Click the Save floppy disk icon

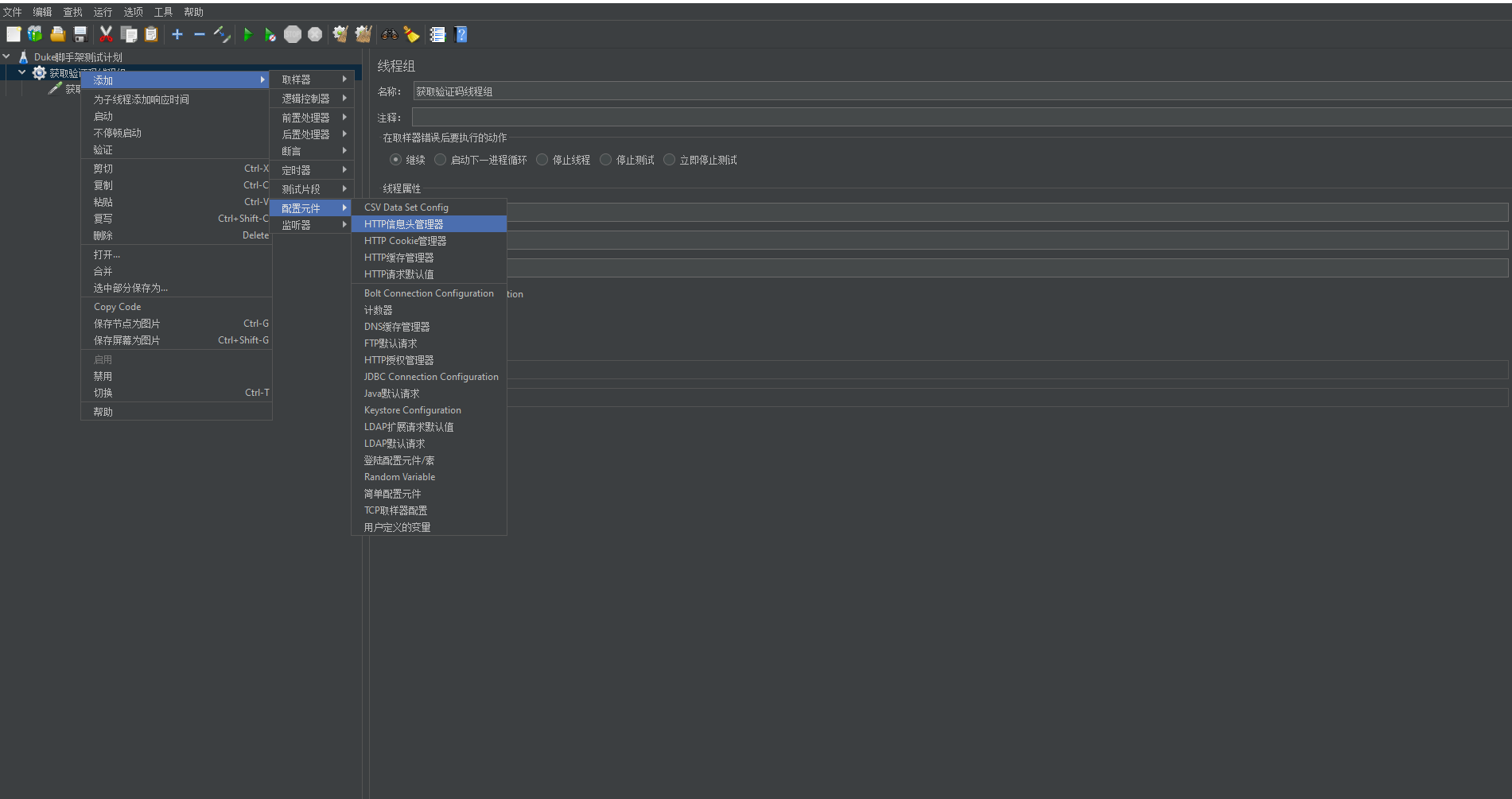(x=80, y=34)
